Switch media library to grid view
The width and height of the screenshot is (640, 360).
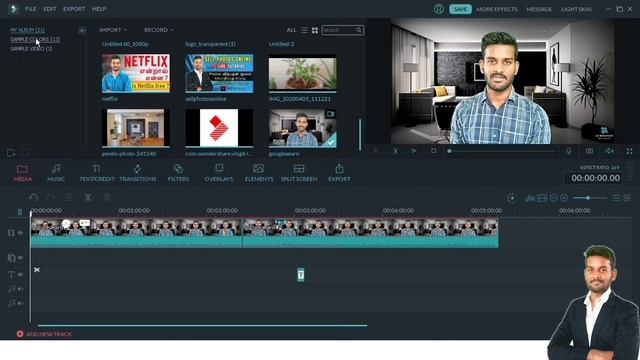(315, 30)
